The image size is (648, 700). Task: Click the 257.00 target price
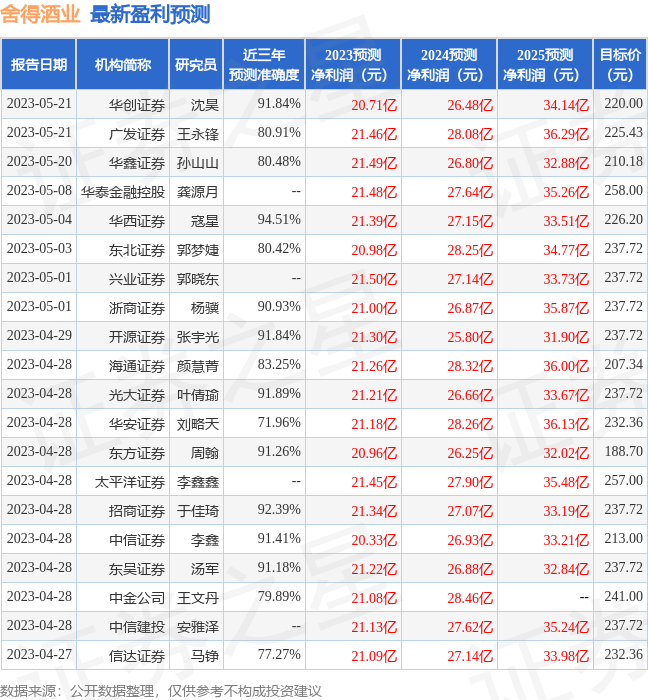pyautogui.click(x=623, y=481)
